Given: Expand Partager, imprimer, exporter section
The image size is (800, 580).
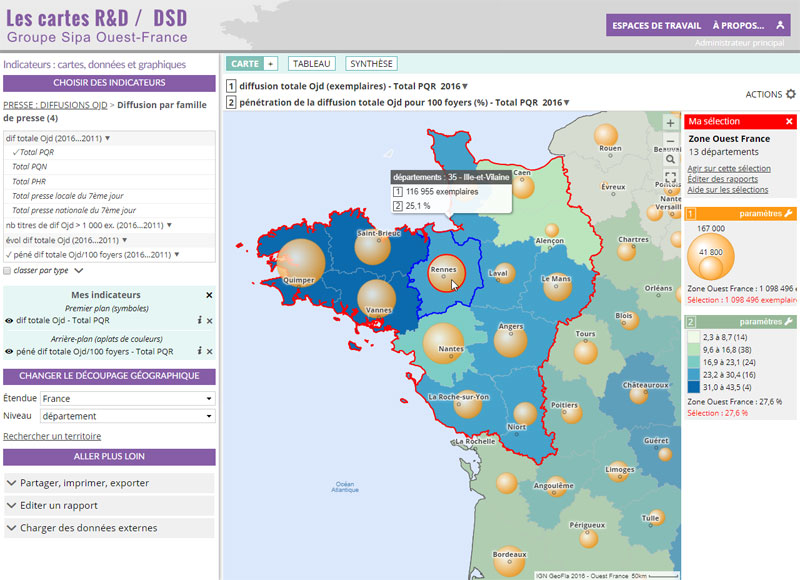Looking at the screenshot, I should pos(109,483).
